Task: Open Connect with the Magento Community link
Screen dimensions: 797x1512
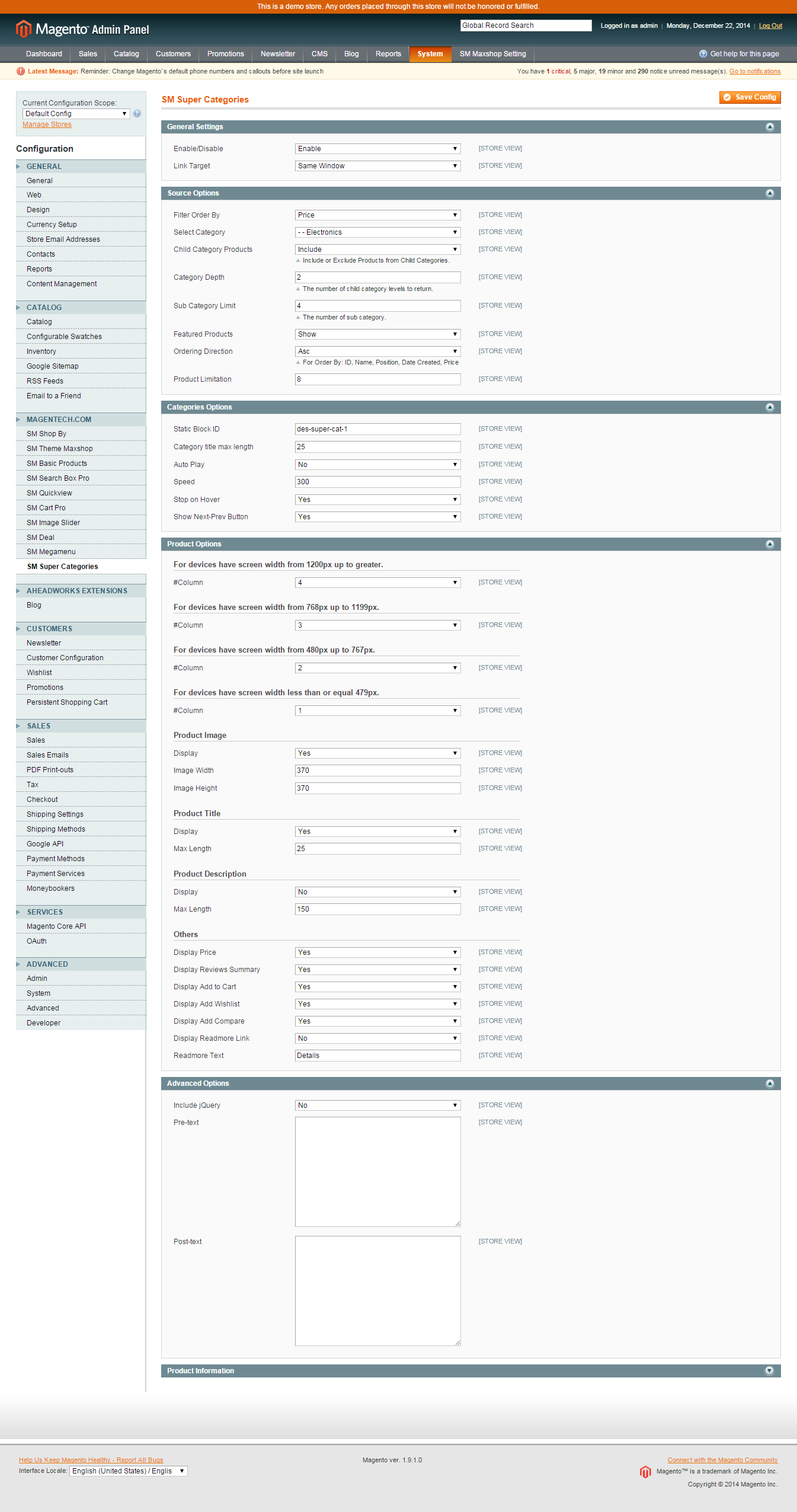Action: coord(722,1460)
